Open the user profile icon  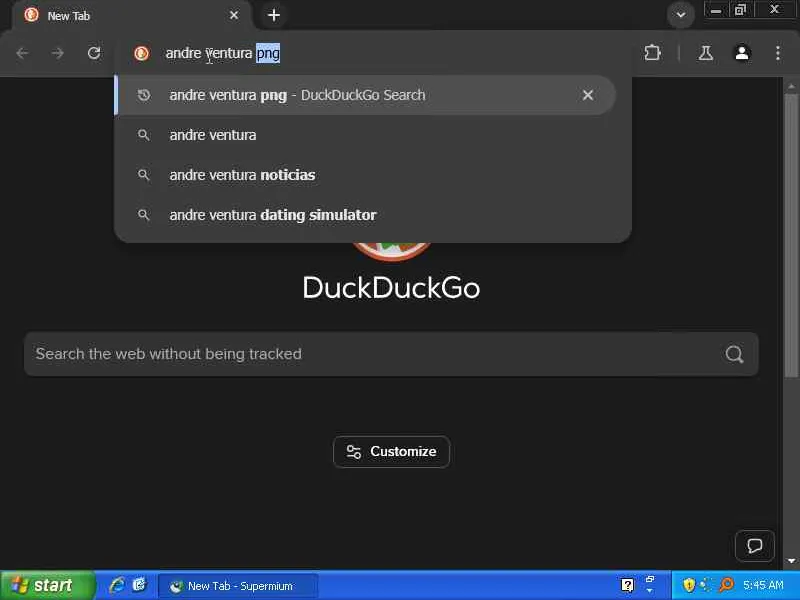742,53
